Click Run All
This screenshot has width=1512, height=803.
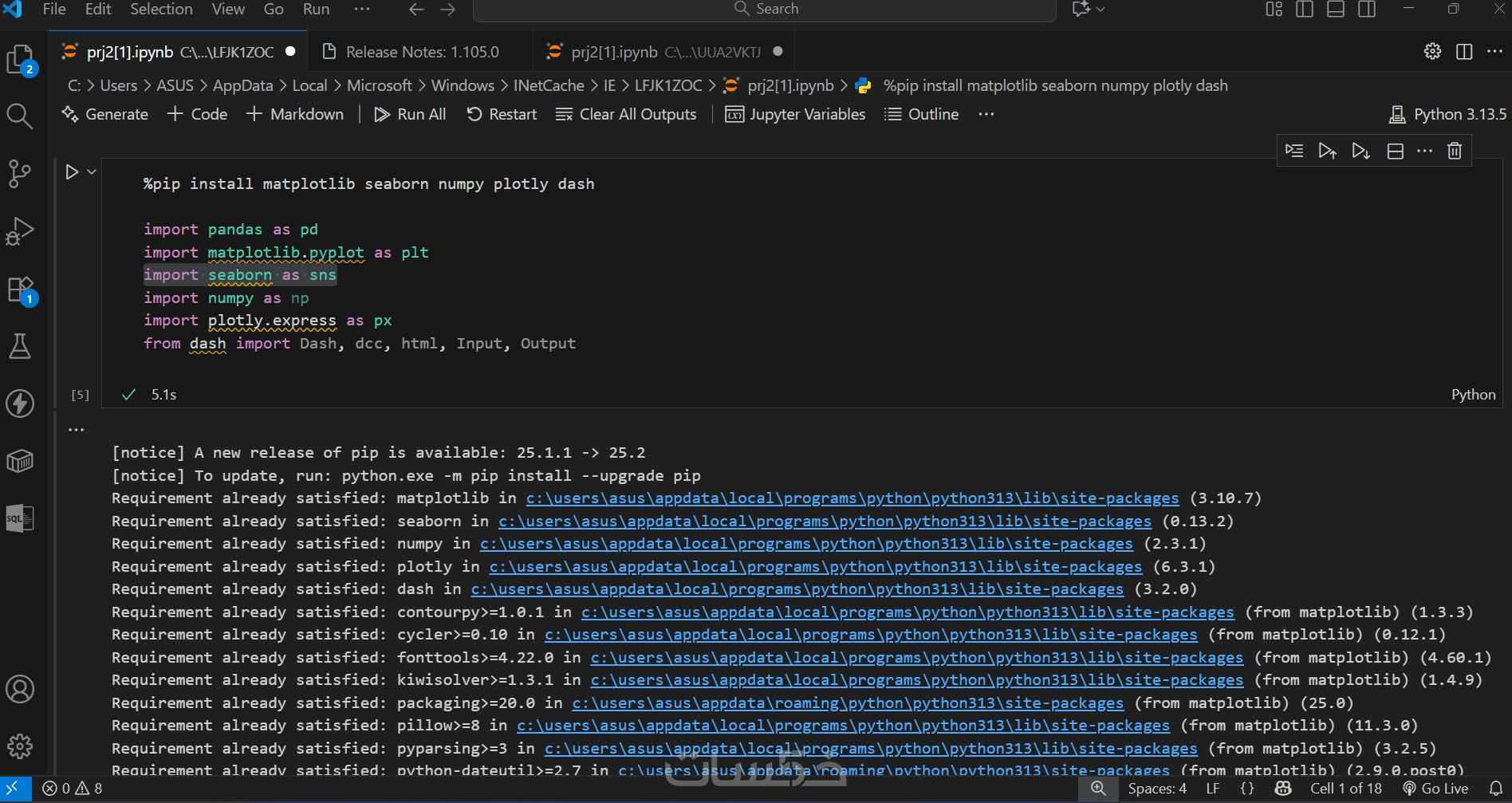pyautogui.click(x=410, y=114)
